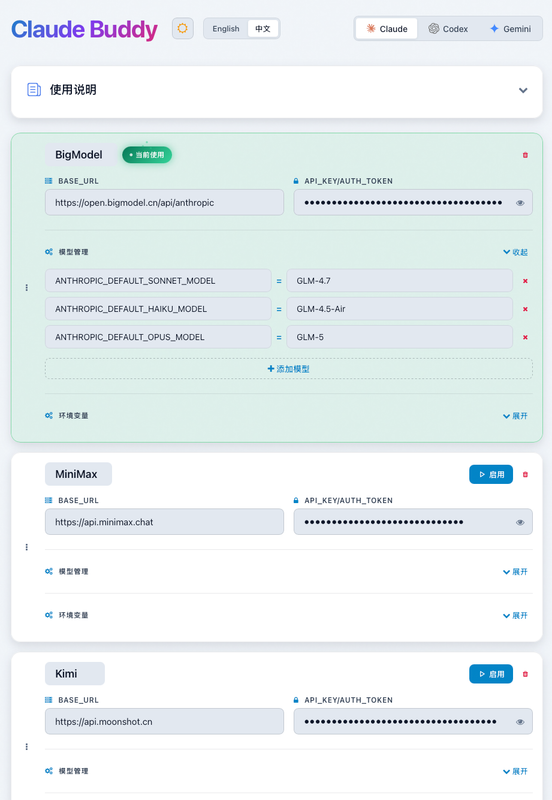Toggle the sun theme icon
Screen dimensions: 552x800
pyautogui.click(x=183, y=29)
